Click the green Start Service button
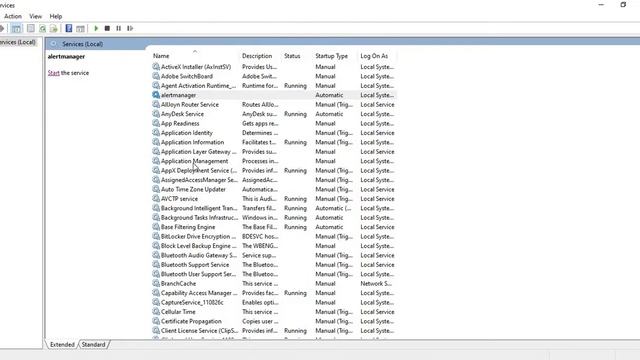640x360 pixels. pyautogui.click(x=96, y=28)
